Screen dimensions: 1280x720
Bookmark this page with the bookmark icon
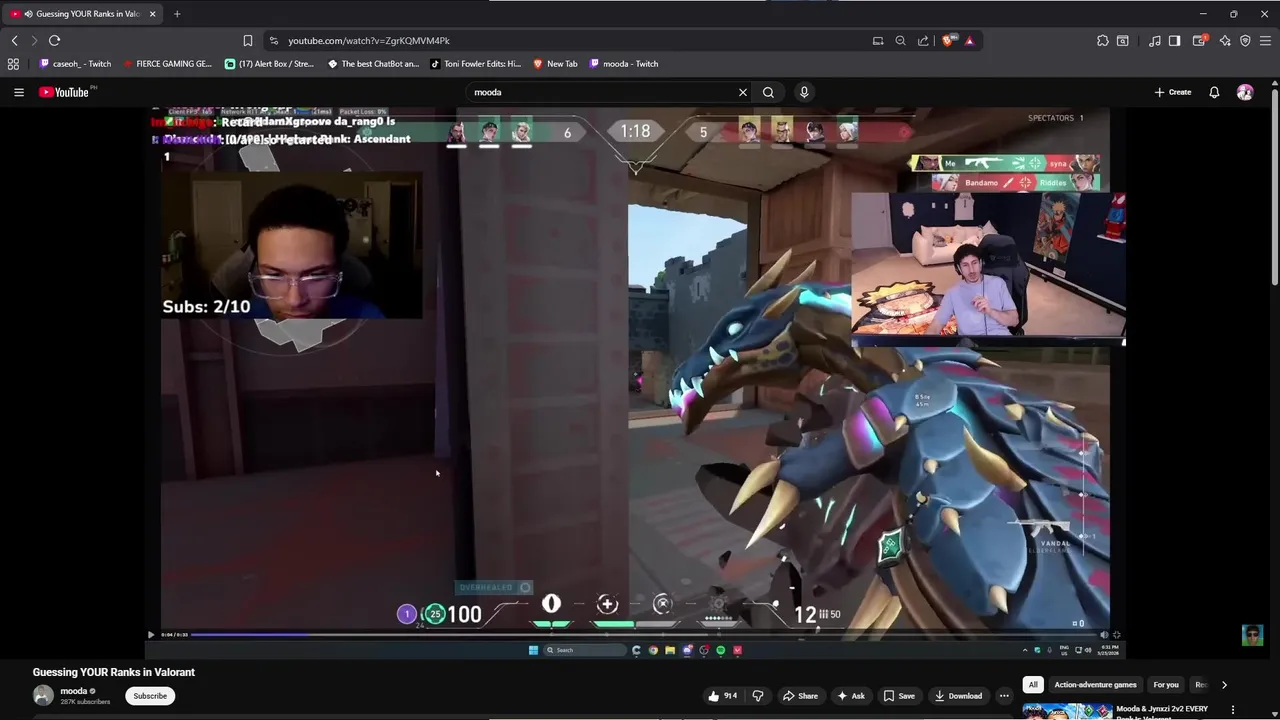pyautogui.click(x=247, y=40)
